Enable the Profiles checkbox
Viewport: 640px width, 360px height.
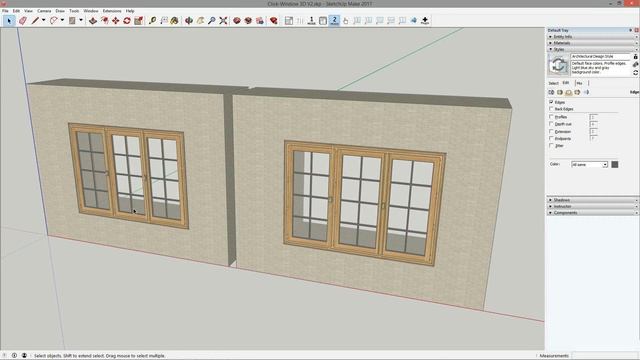[551, 117]
